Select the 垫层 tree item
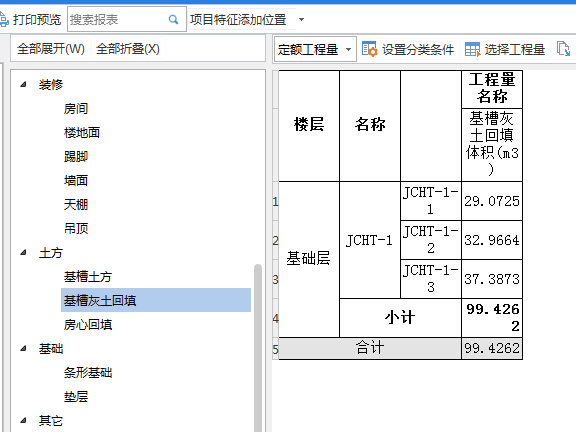This screenshot has width=576, height=432. pos(76,397)
